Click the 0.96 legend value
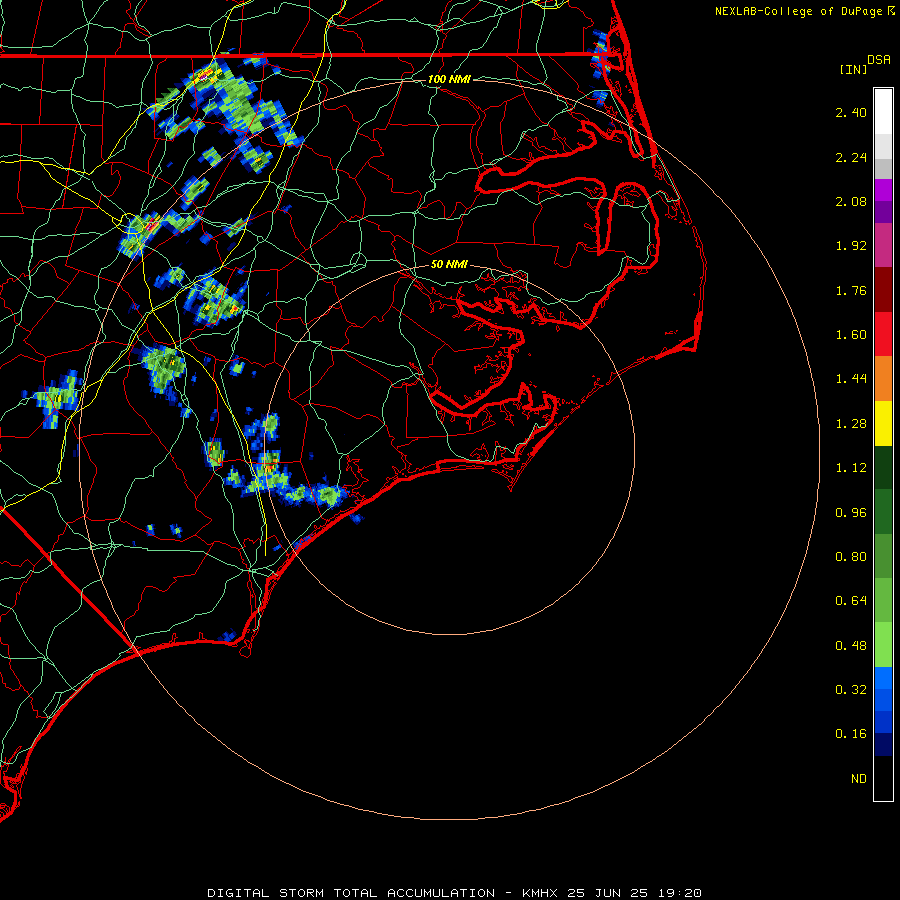 [851, 513]
